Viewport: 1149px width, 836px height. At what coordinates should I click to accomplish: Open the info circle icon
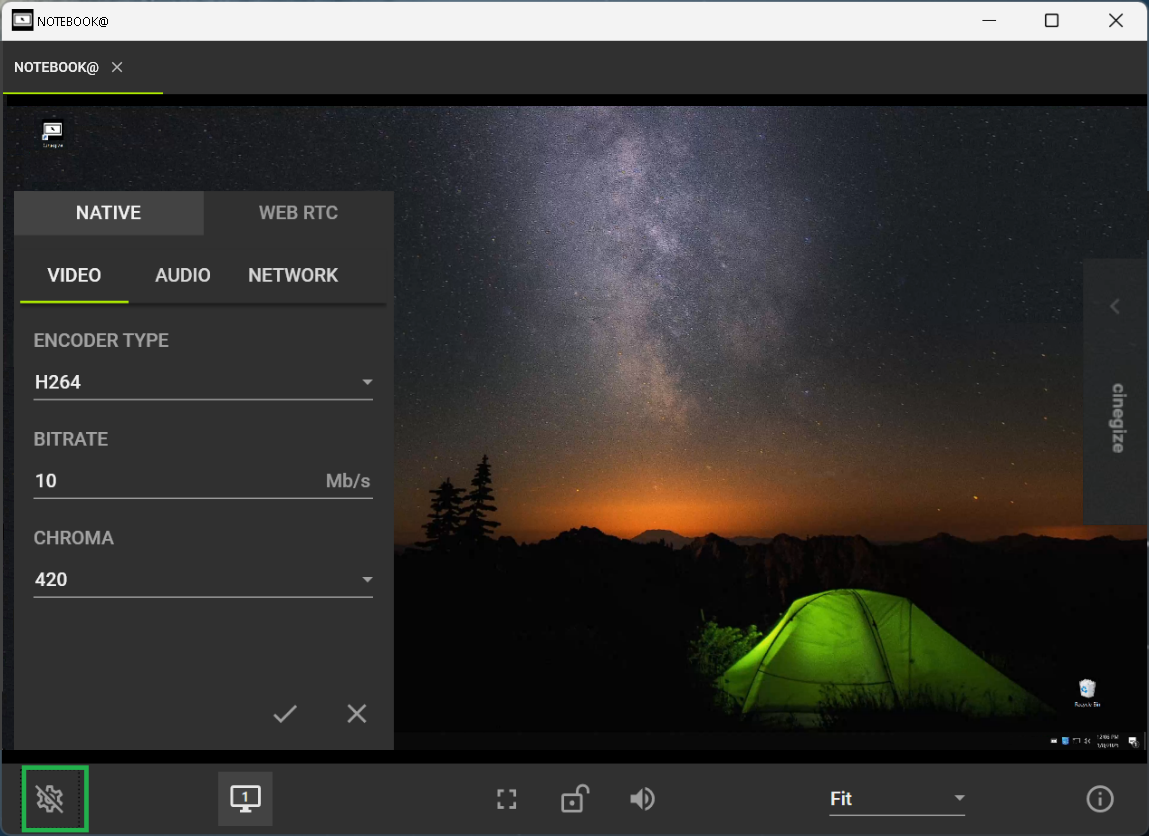pos(1100,798)
